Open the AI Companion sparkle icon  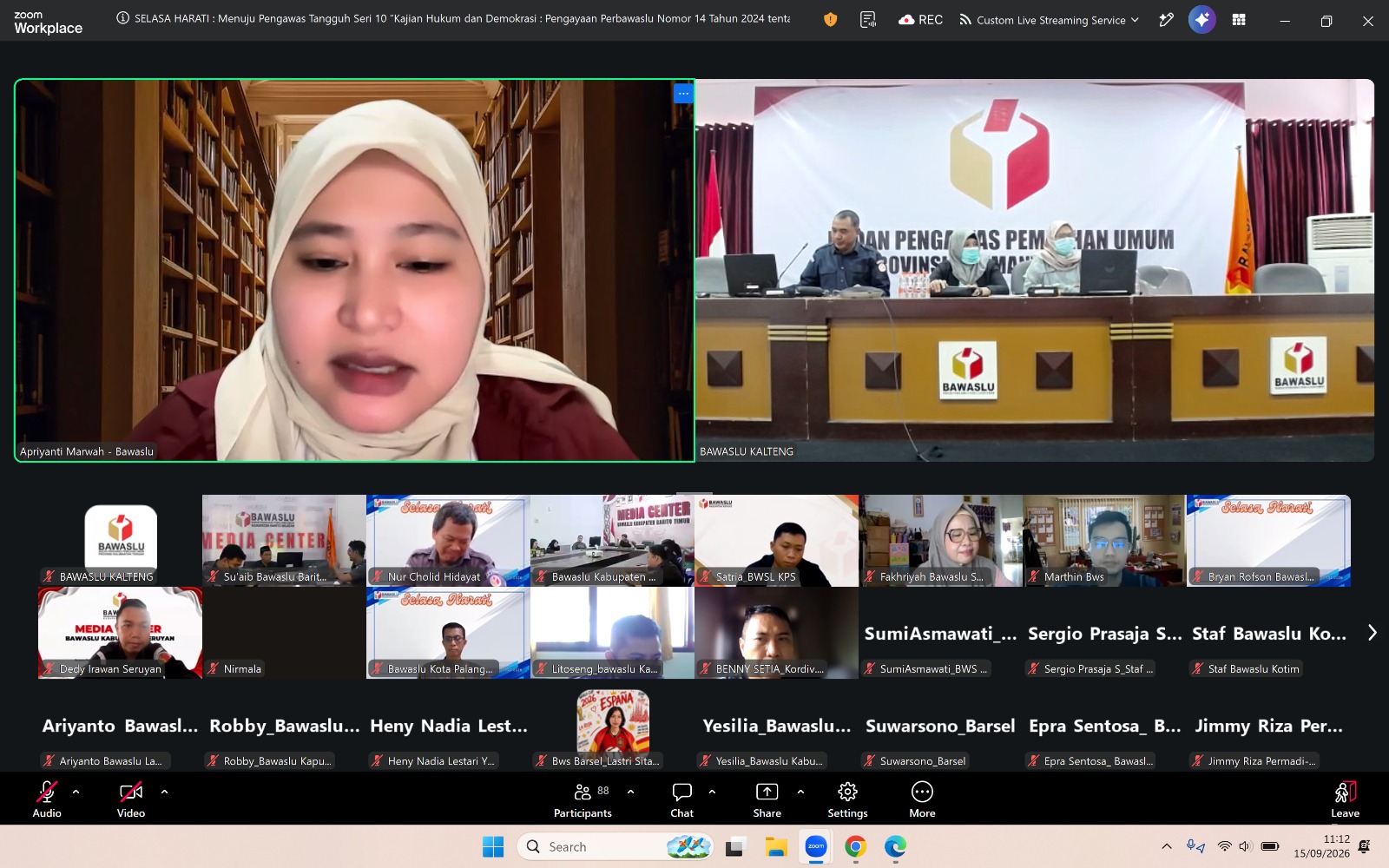1201,19
